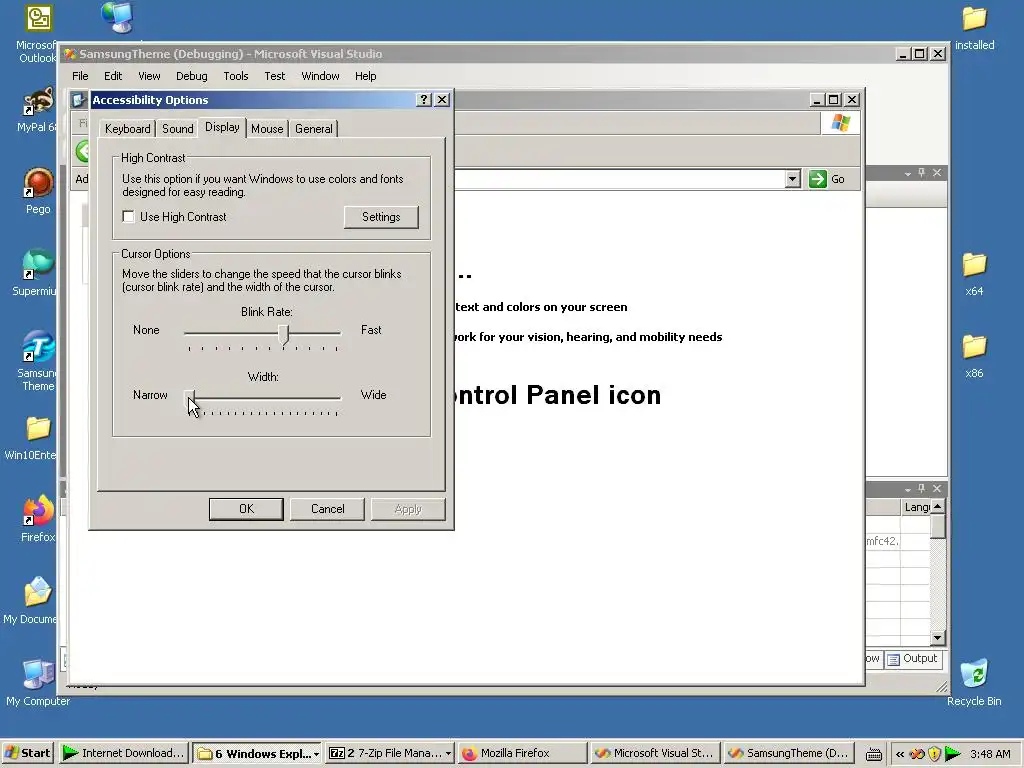Click the pin icon of the upper right Visual Studio panel
Image resolution: width=1024 pixels, height=768 pixels.
click(x=921, y=172)
